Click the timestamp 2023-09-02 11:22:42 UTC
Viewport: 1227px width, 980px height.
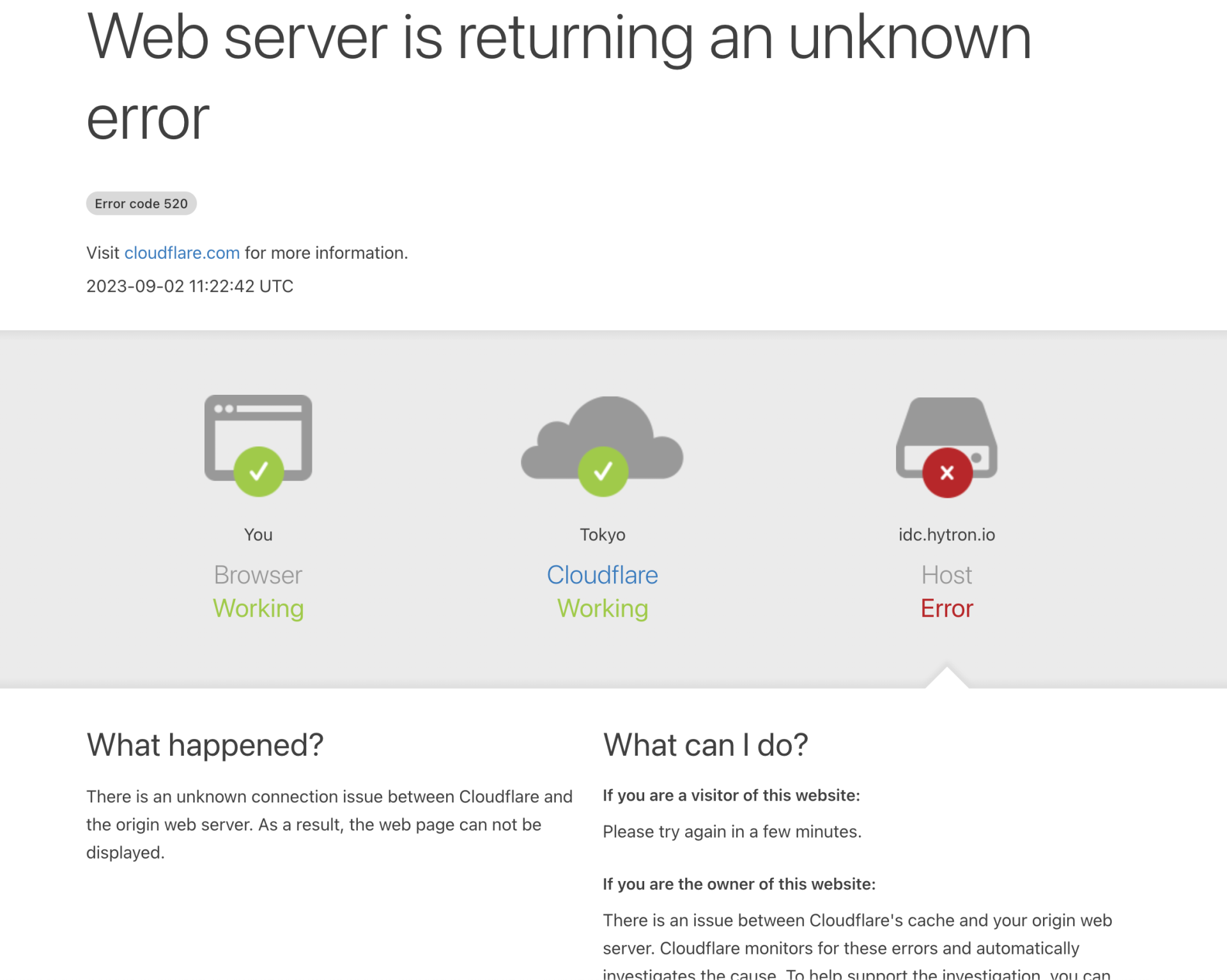pos(190,286)
